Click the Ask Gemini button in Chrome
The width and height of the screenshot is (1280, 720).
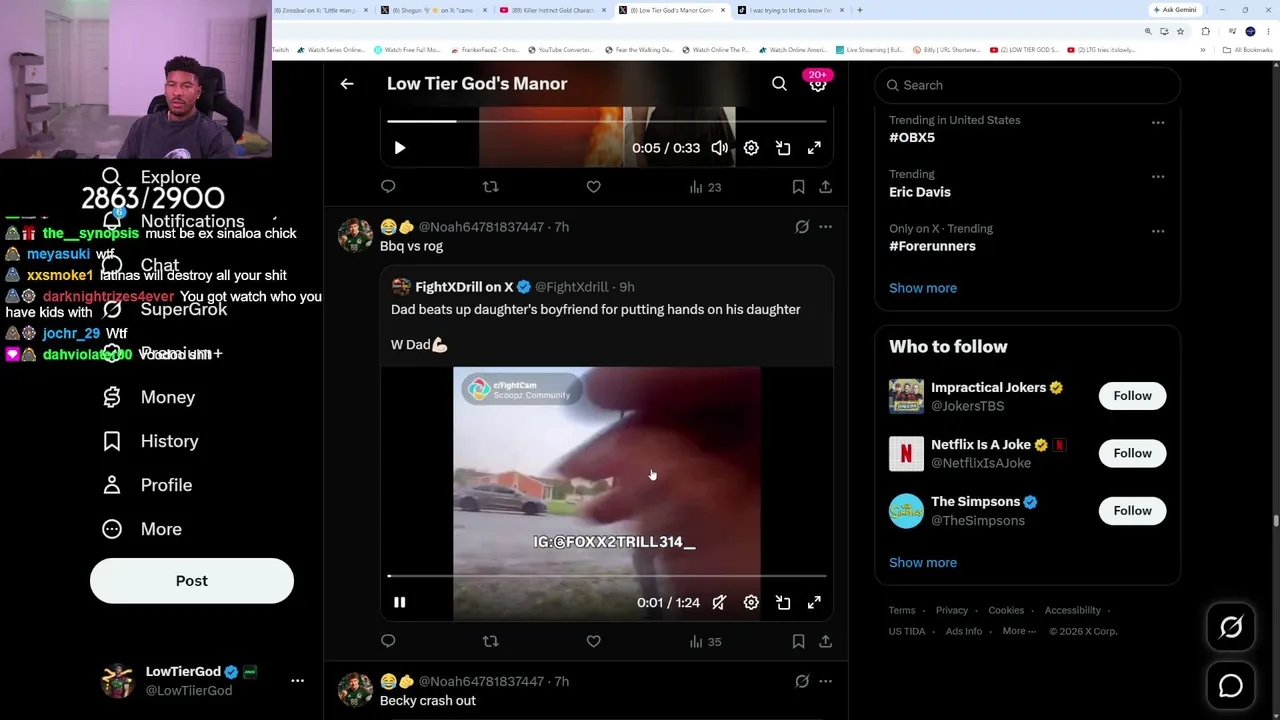[1175, 10]
